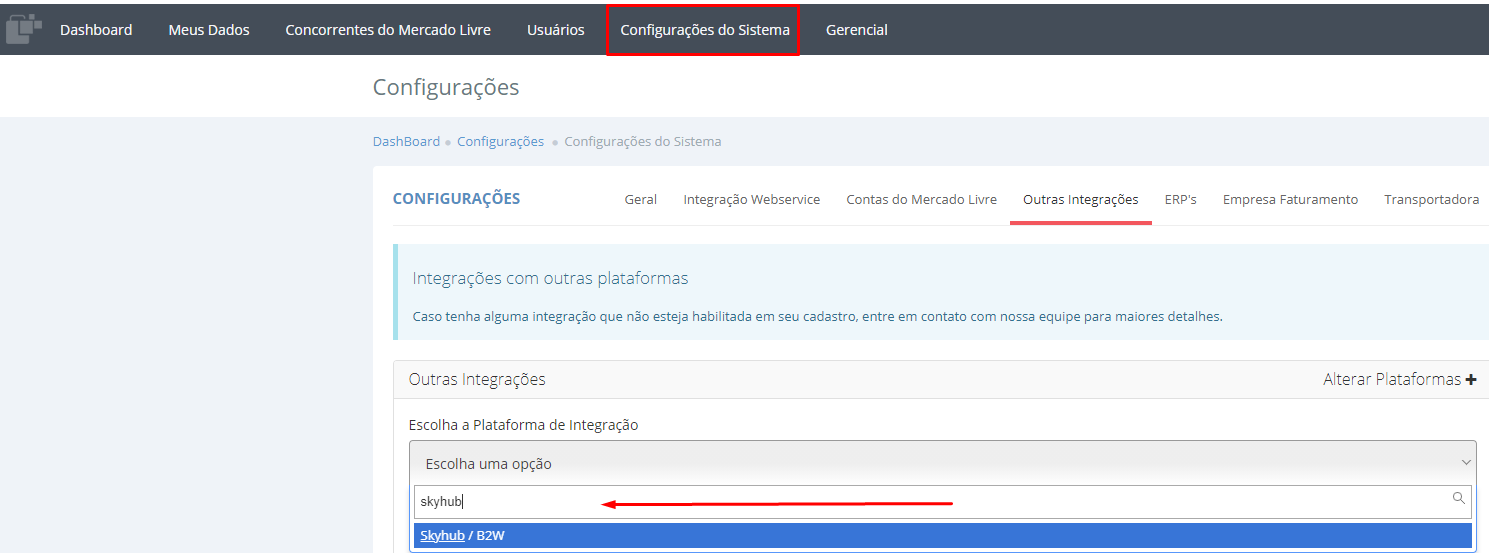Switch to Integração Webservice tab
The width and height of the screenshot is (1489, 553).
[x=752, y=200]
